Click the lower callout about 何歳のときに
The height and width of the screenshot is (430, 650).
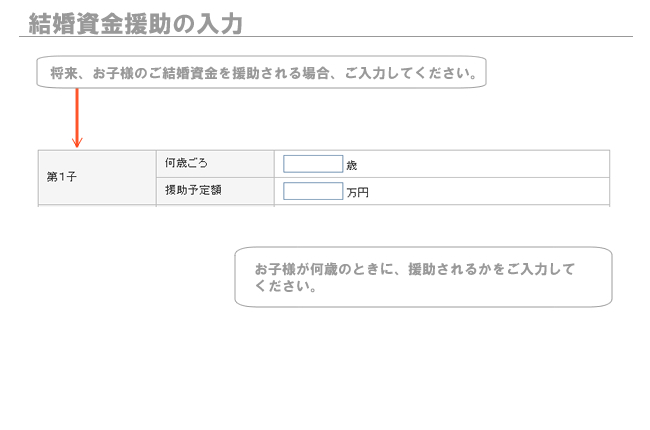click(x=423, y=277)
